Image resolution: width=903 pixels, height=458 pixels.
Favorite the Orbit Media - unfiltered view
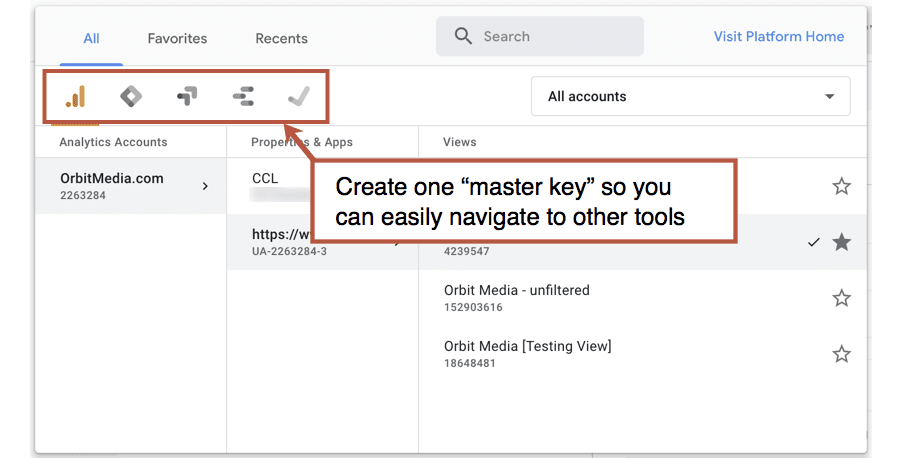[841, 298]
